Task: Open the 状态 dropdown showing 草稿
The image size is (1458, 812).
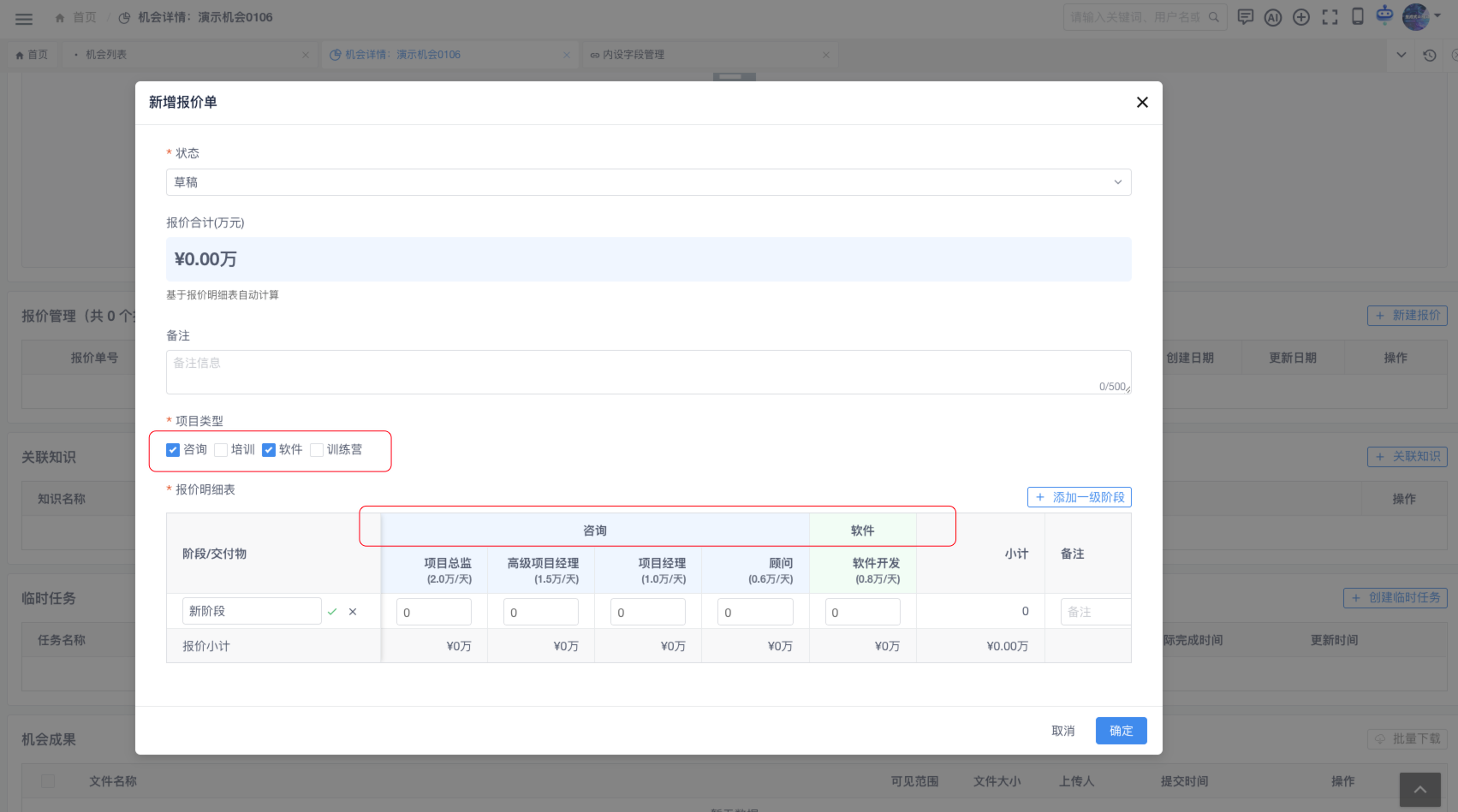Action: point(648,182)
